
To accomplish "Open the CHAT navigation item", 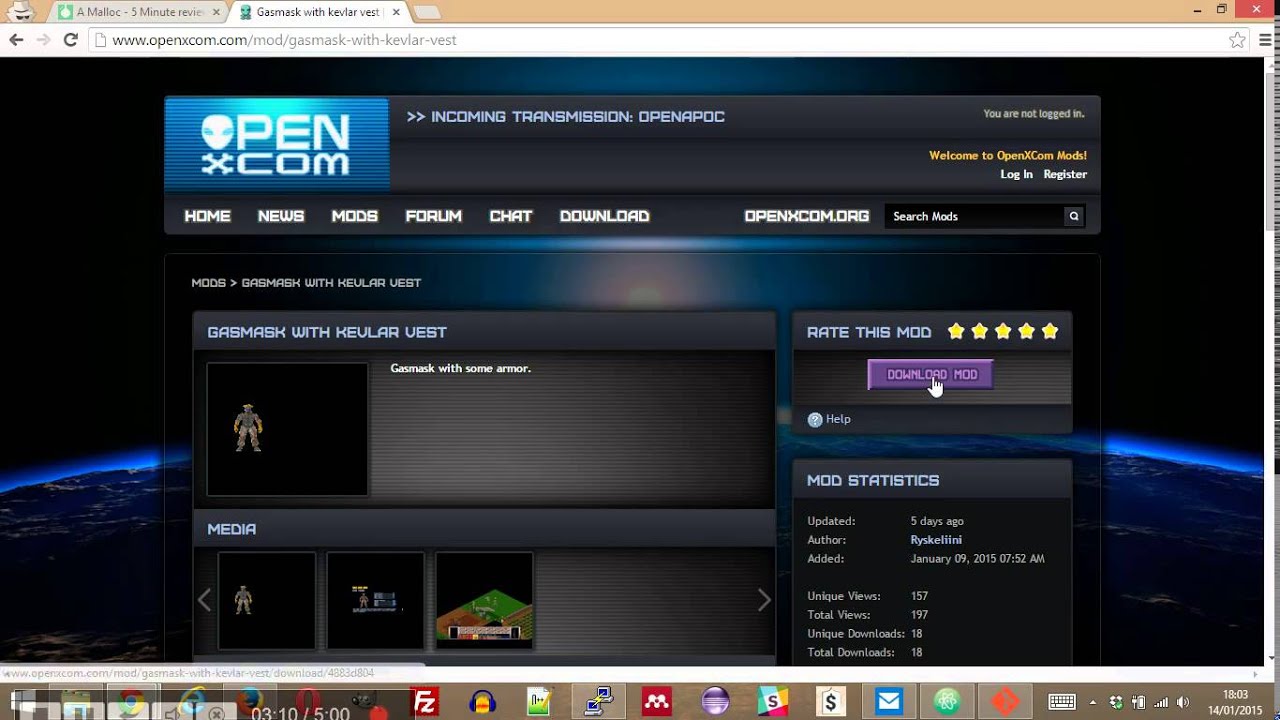I will tap(511, 216).
